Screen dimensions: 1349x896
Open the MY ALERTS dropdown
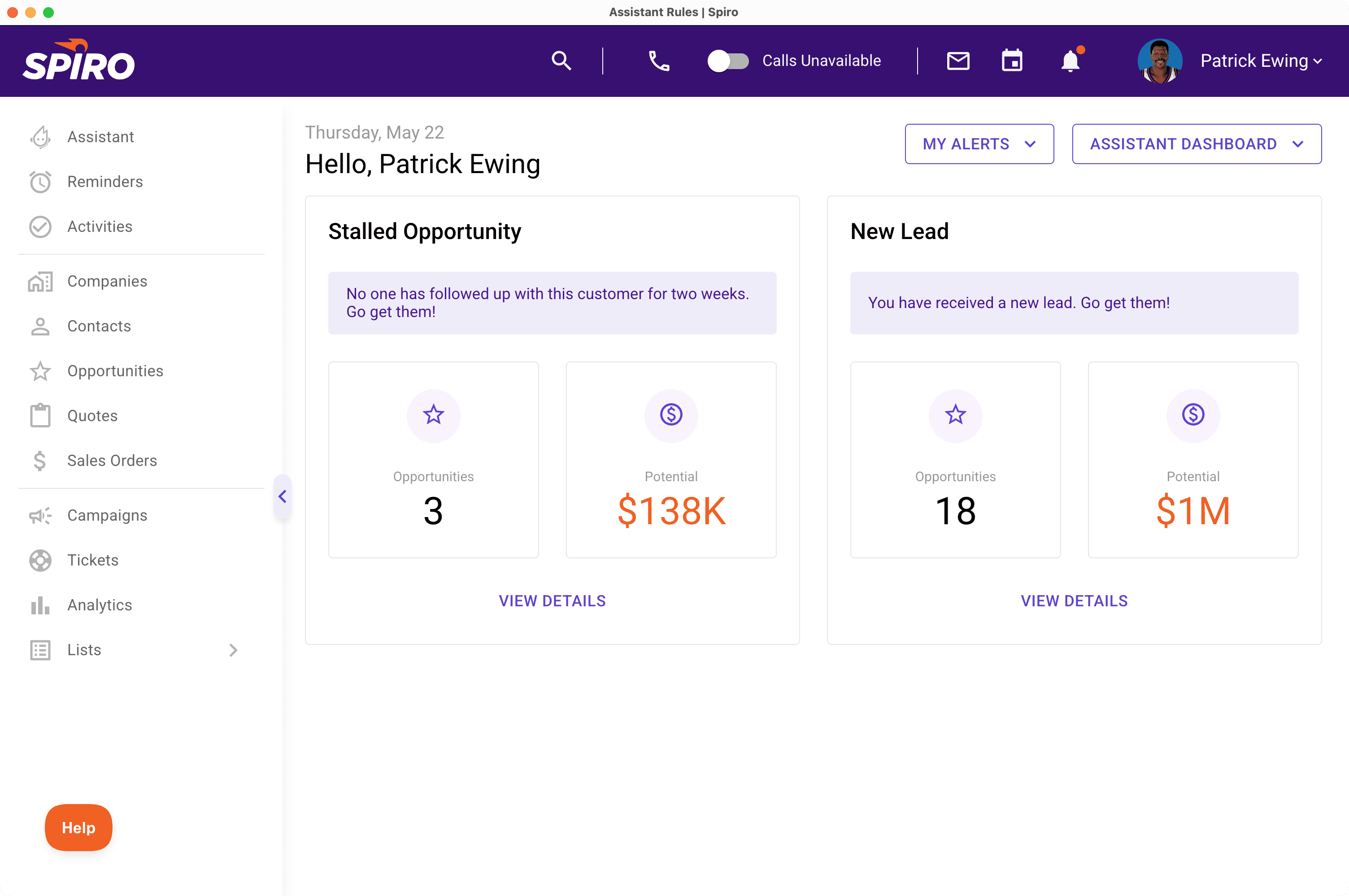tap(979, 144)
